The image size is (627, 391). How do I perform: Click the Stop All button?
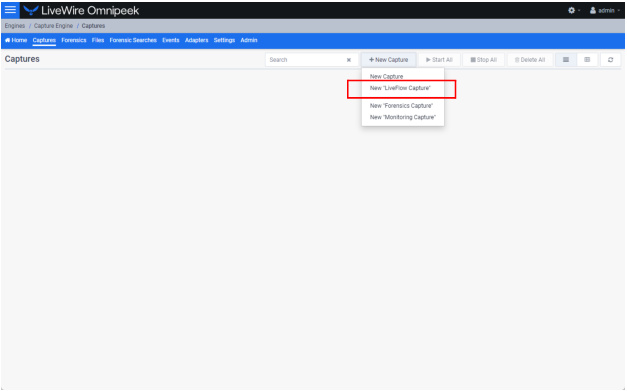[483, 60]
